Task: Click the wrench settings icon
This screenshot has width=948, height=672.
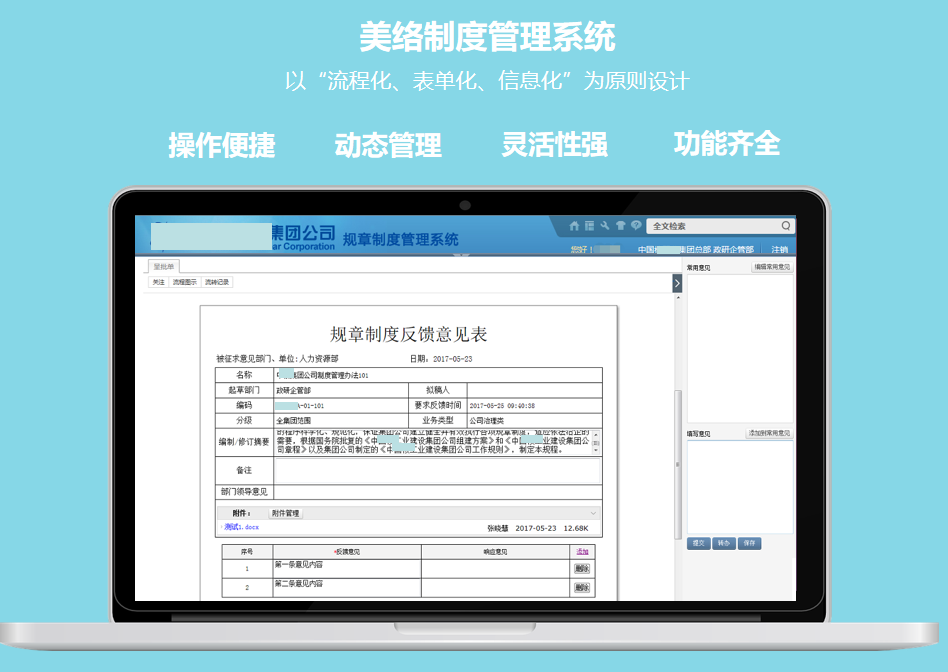Action: pos(605,226)
